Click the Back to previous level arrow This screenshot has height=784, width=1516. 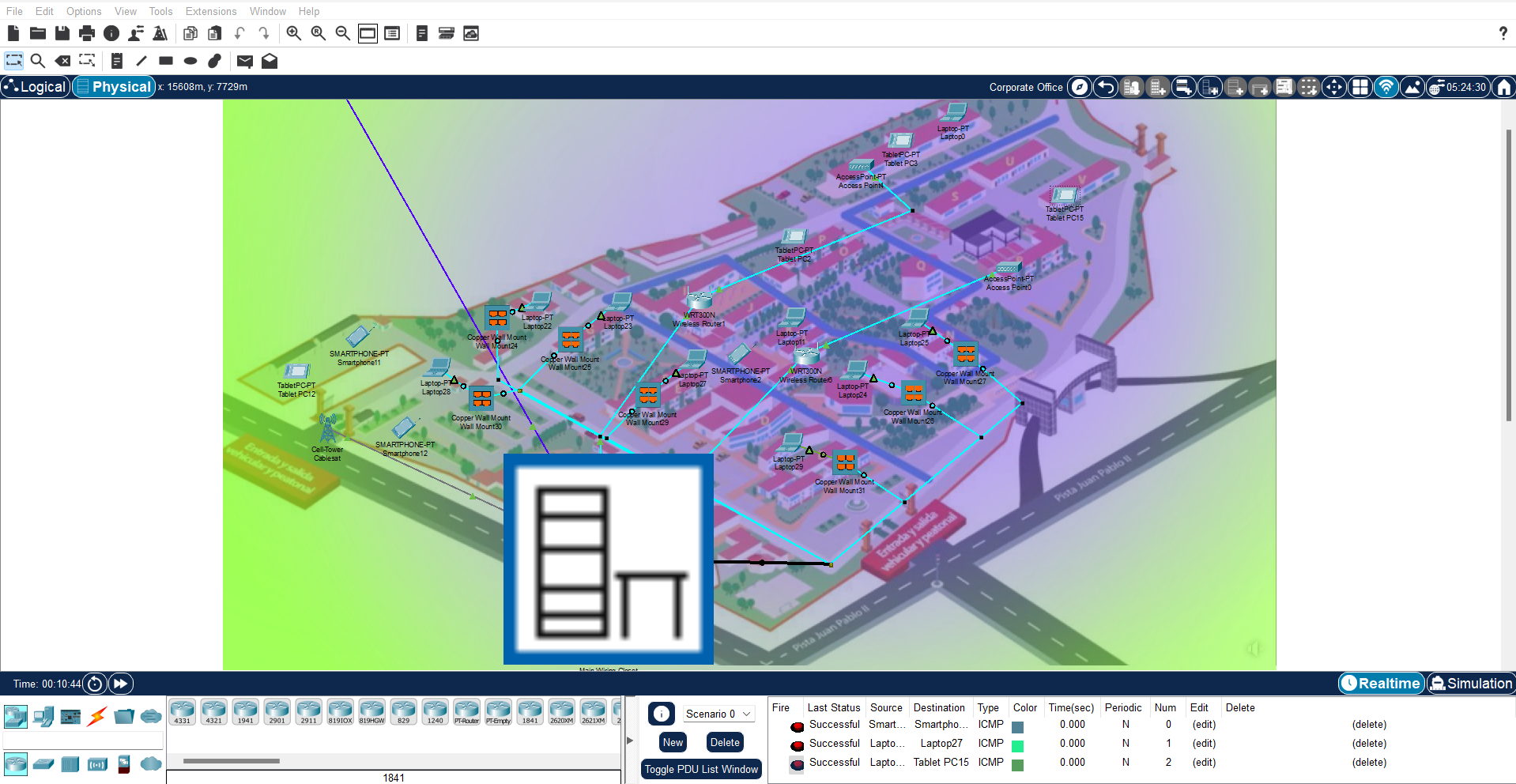(1106, 87)
